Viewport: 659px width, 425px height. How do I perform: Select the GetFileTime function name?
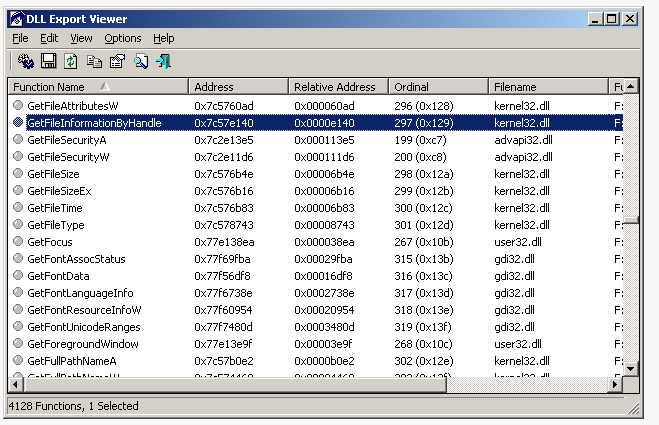55,208
